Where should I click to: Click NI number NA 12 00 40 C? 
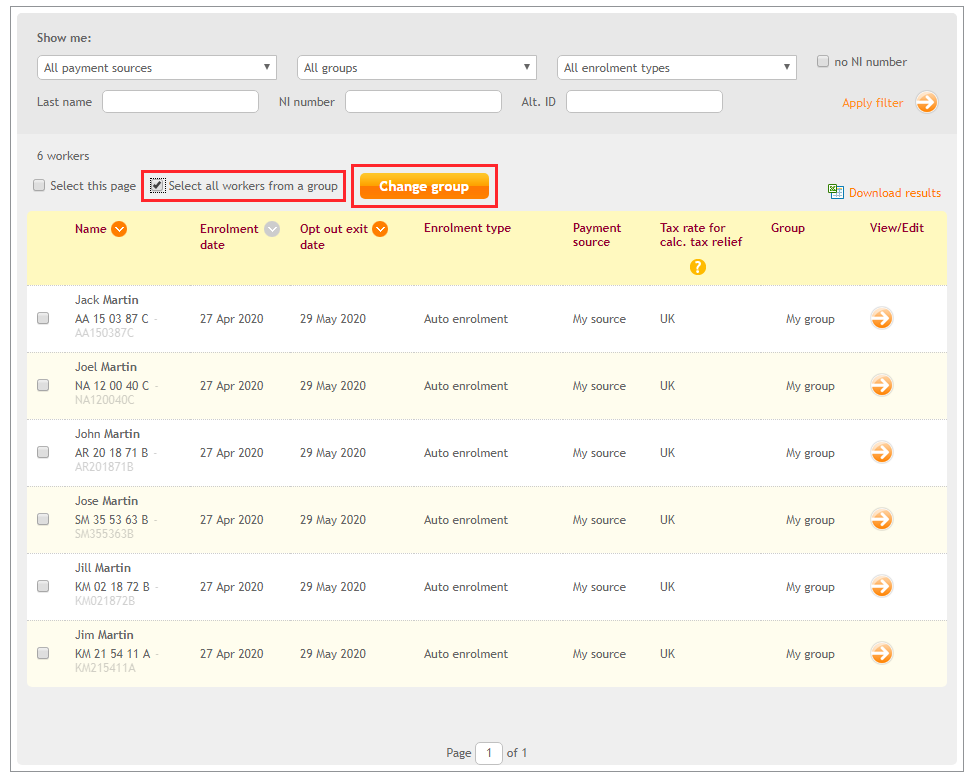tap(112, 386)
